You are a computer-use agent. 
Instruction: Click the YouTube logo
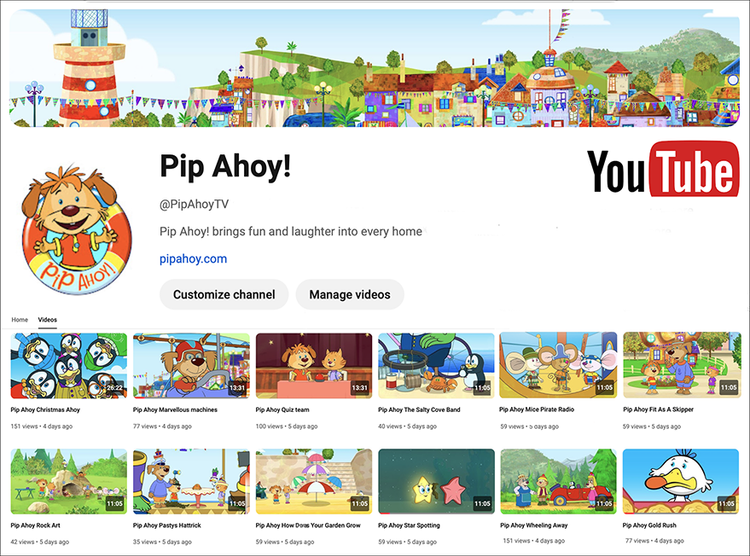[x=663, y=169]
